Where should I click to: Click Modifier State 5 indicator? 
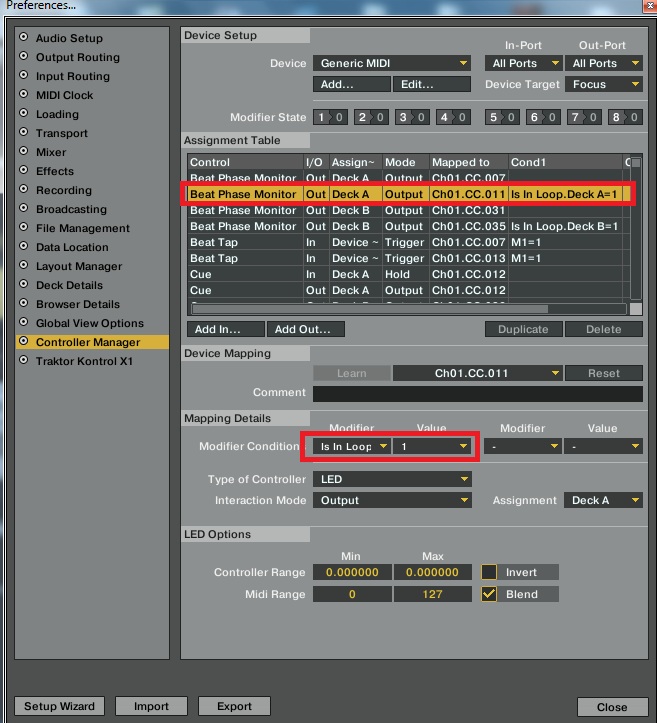(502, 117)
